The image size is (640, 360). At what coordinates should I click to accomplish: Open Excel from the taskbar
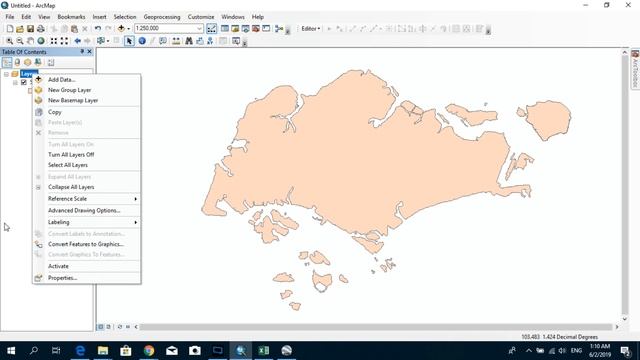point(264,350)
